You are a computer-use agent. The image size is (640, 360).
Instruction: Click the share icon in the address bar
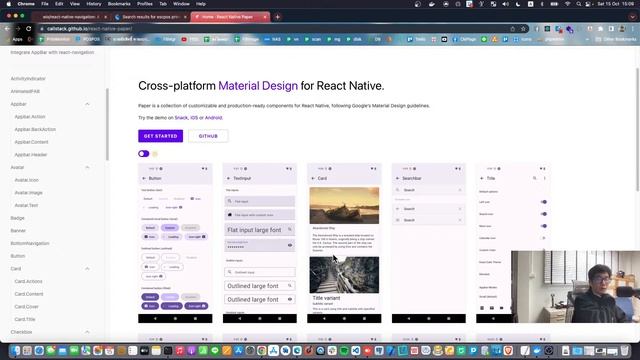coord(513,29)
